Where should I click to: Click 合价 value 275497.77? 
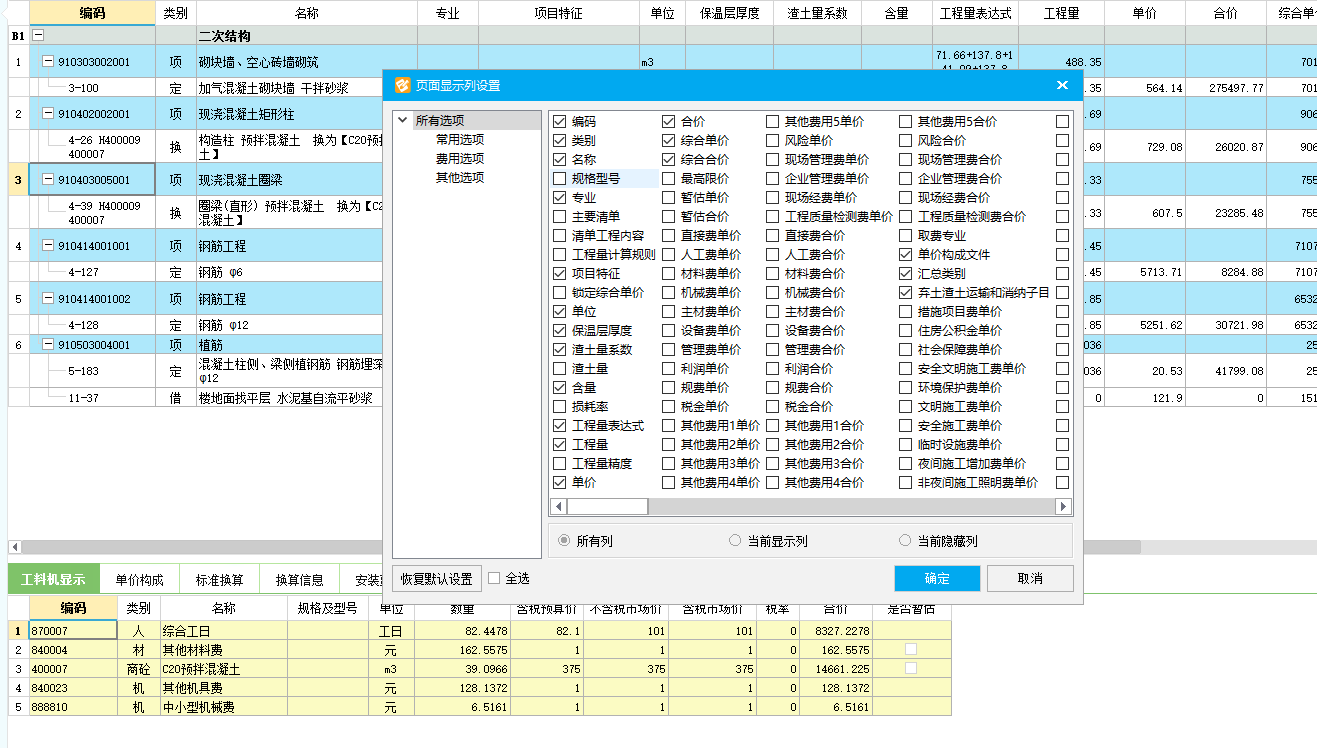point(1225,88)
